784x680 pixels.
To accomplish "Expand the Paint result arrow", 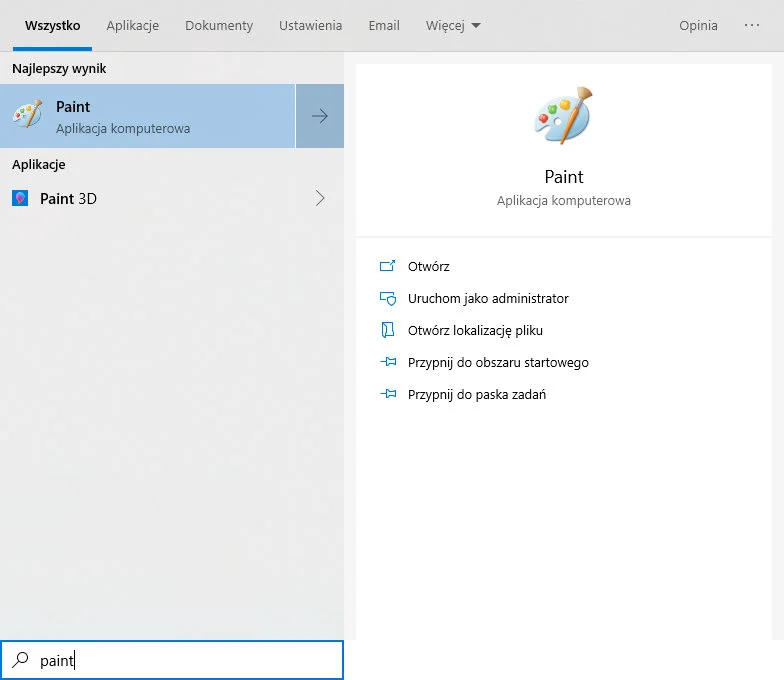I will 320,116.
